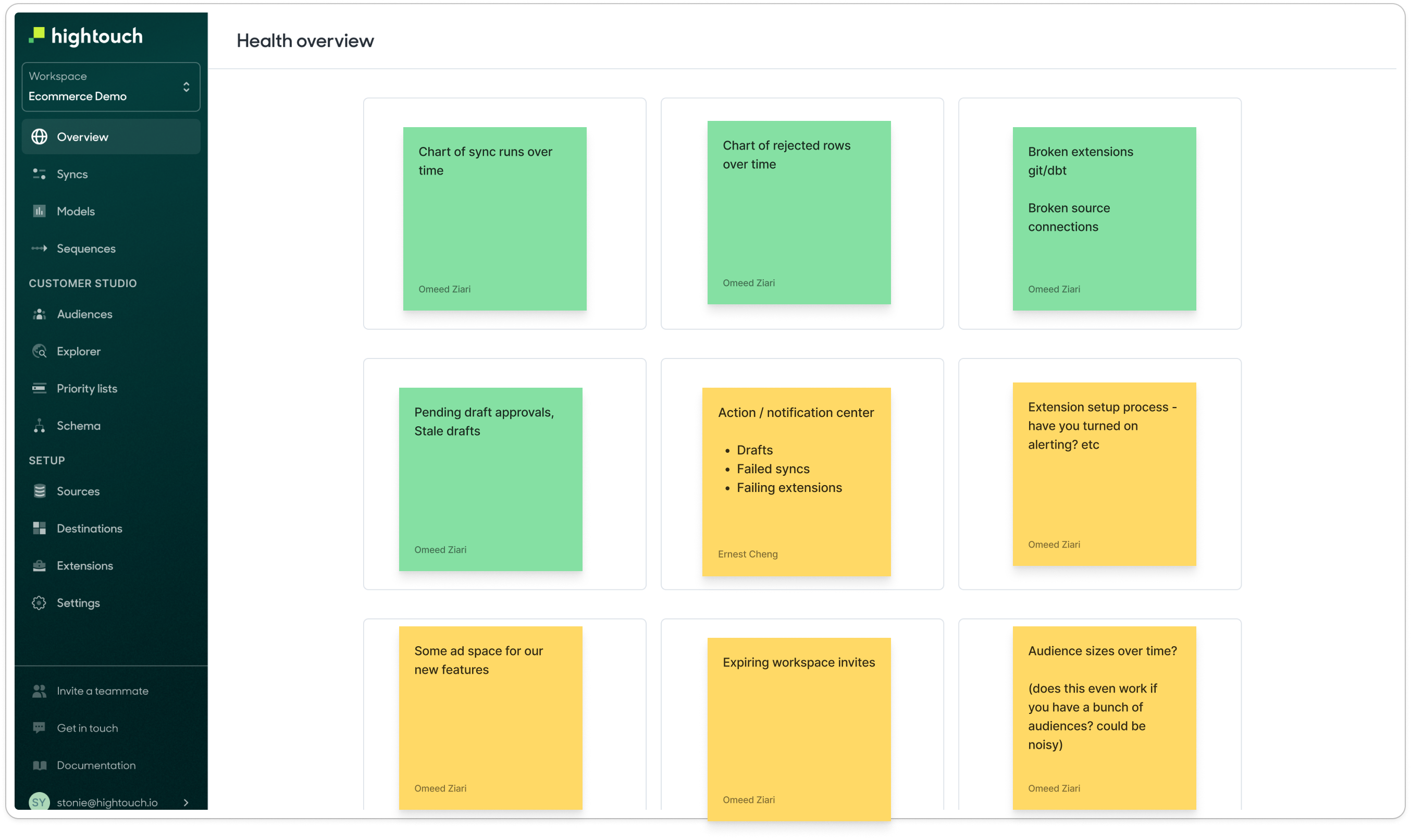Open the Destinations menu item

tap(90, 528)
